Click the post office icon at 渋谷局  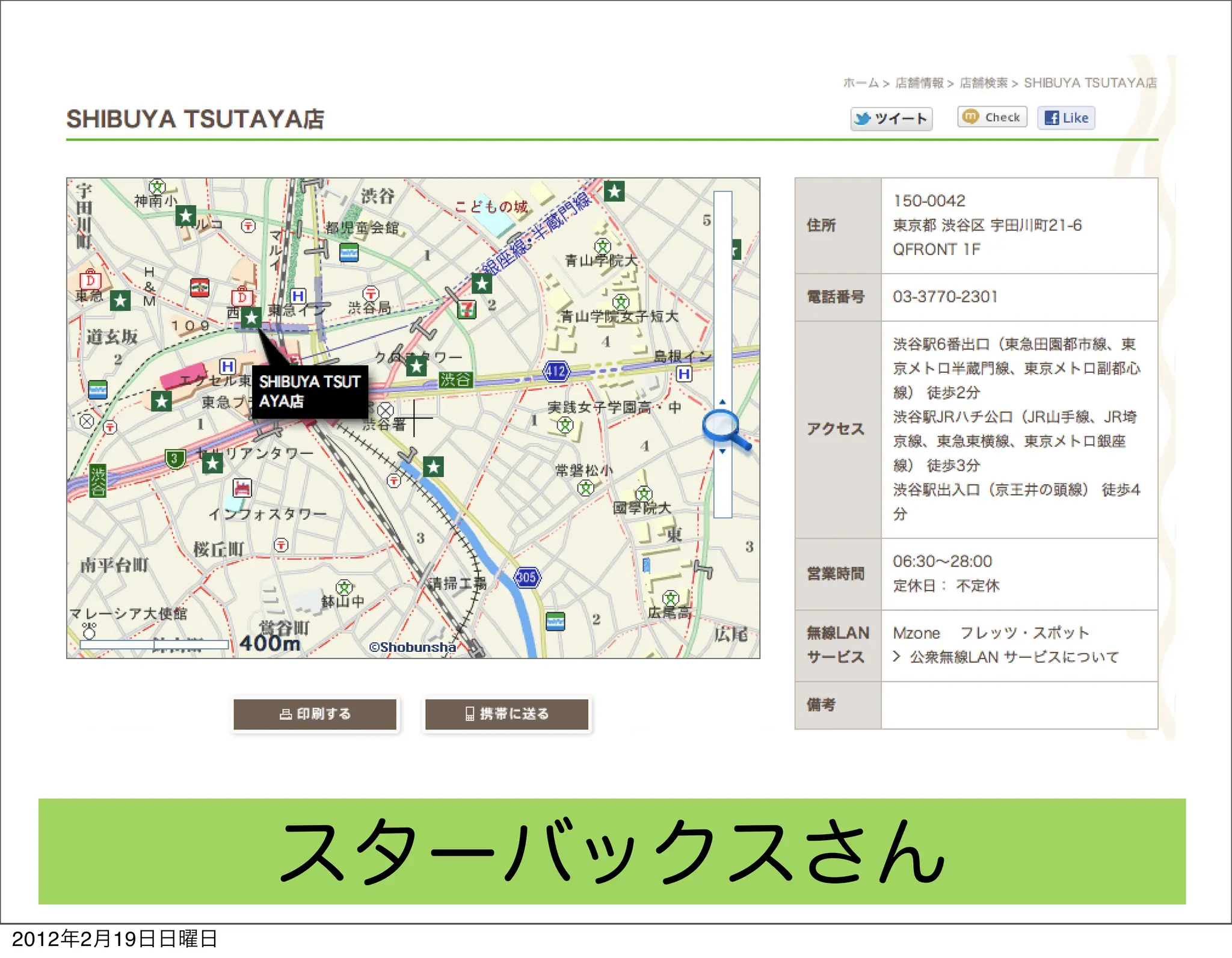tap(371, 293)
